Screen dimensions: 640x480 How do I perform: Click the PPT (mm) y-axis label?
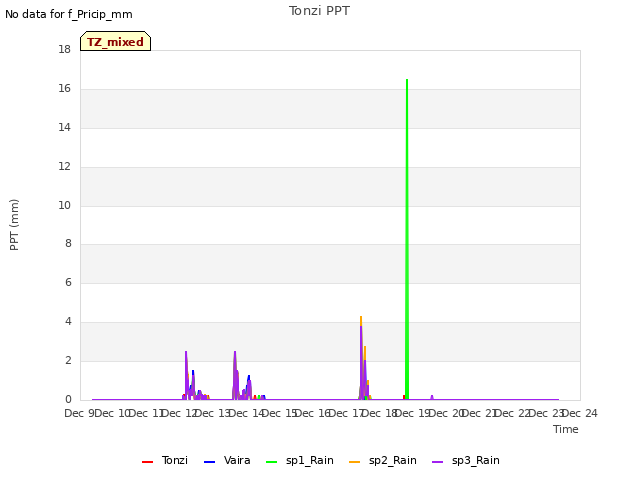point(14,224)
